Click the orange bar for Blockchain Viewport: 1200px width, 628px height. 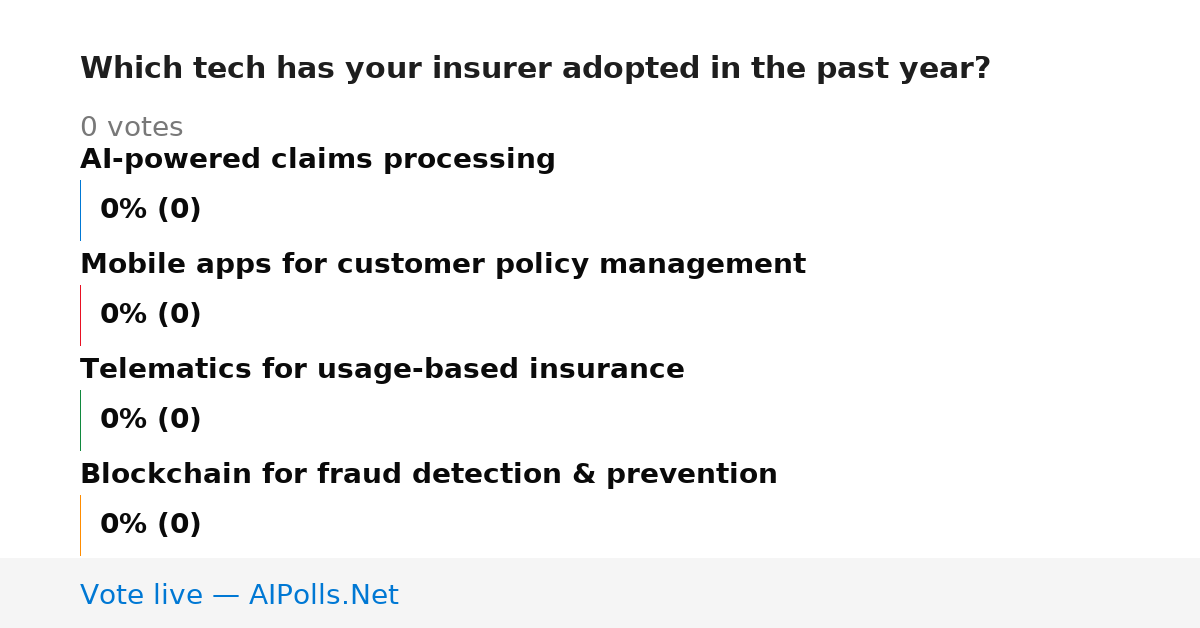pos(80,525)
